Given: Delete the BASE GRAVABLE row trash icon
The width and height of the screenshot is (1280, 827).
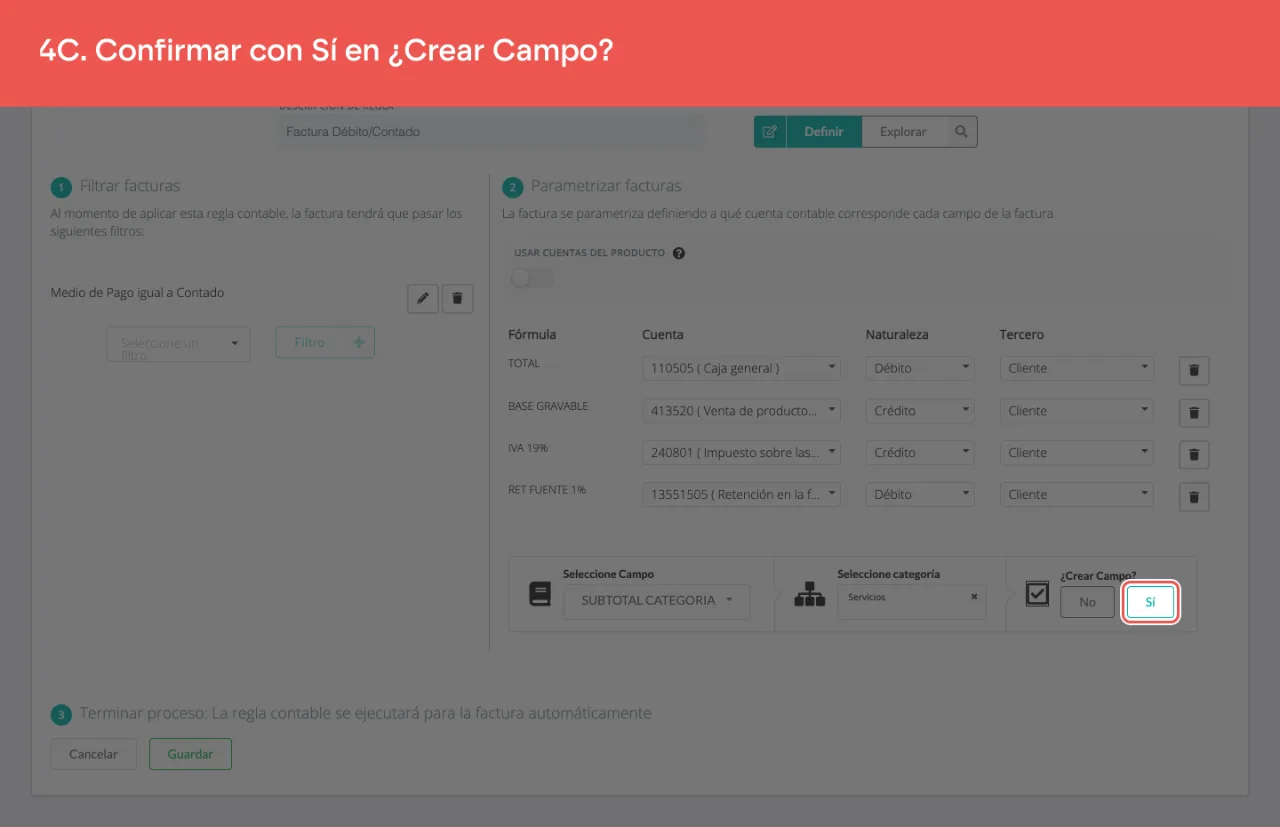Looking at the screenshot, I should coord(1194,412).
